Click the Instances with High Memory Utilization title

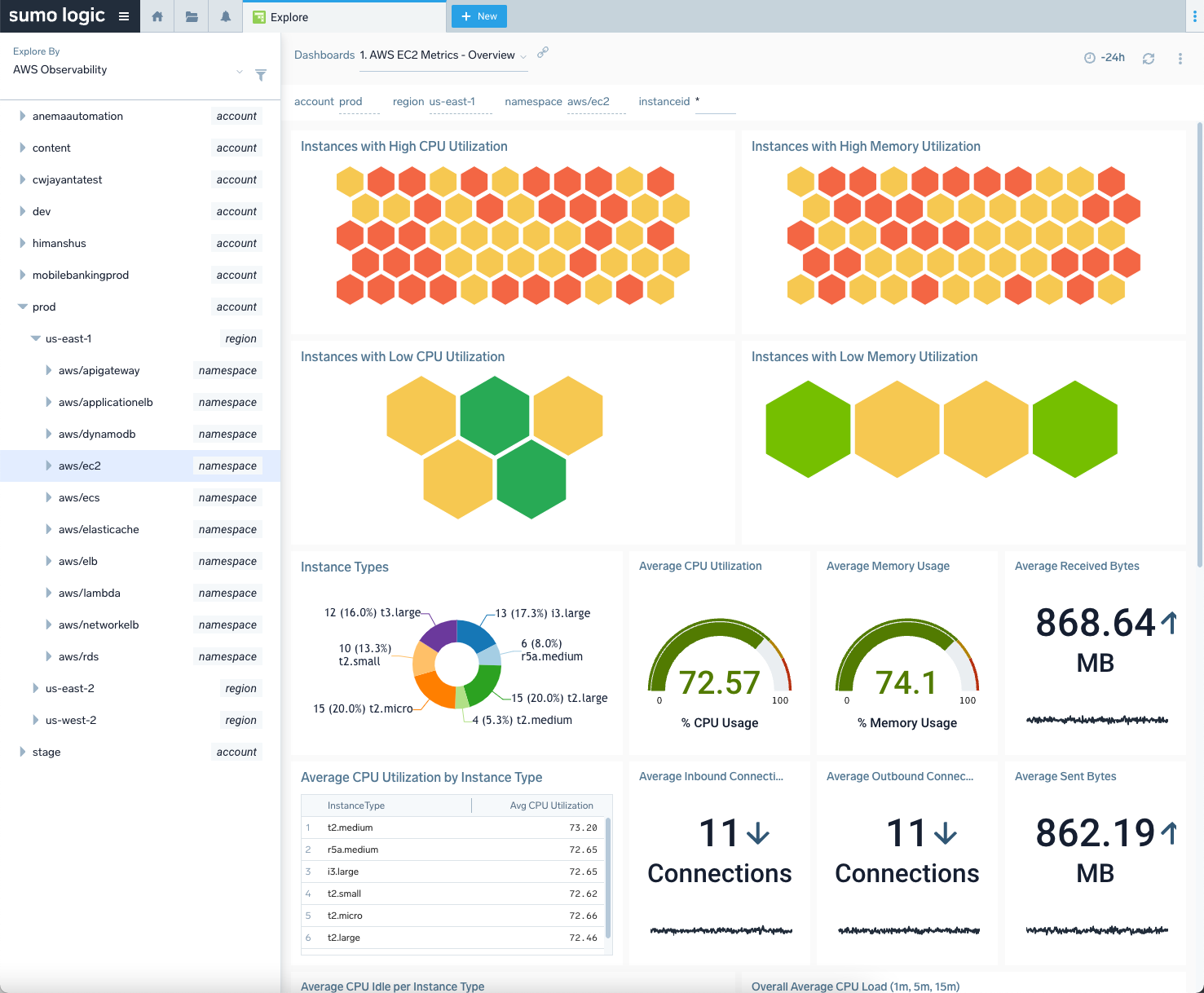[x=866, y=147]
